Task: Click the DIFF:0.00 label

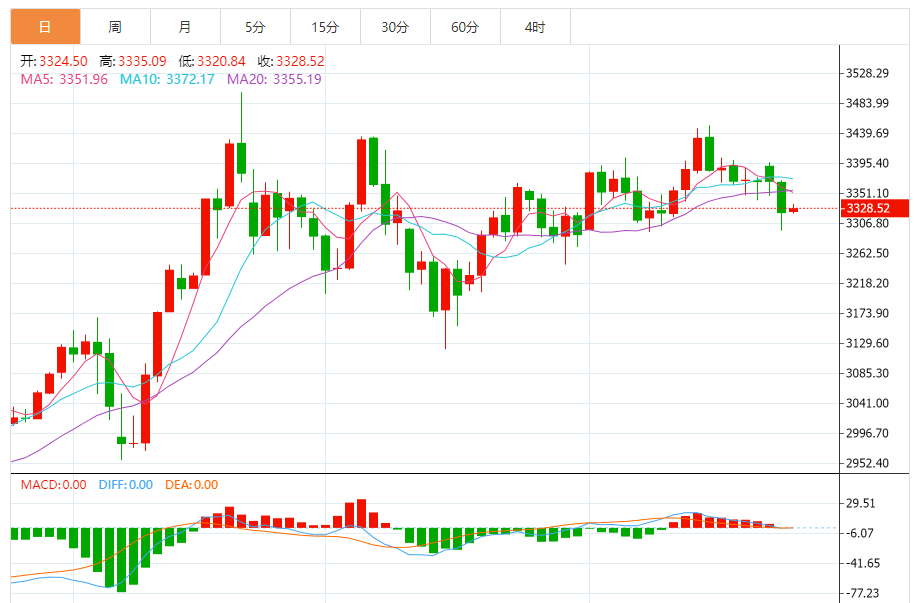Action: (x=125, y=485)
